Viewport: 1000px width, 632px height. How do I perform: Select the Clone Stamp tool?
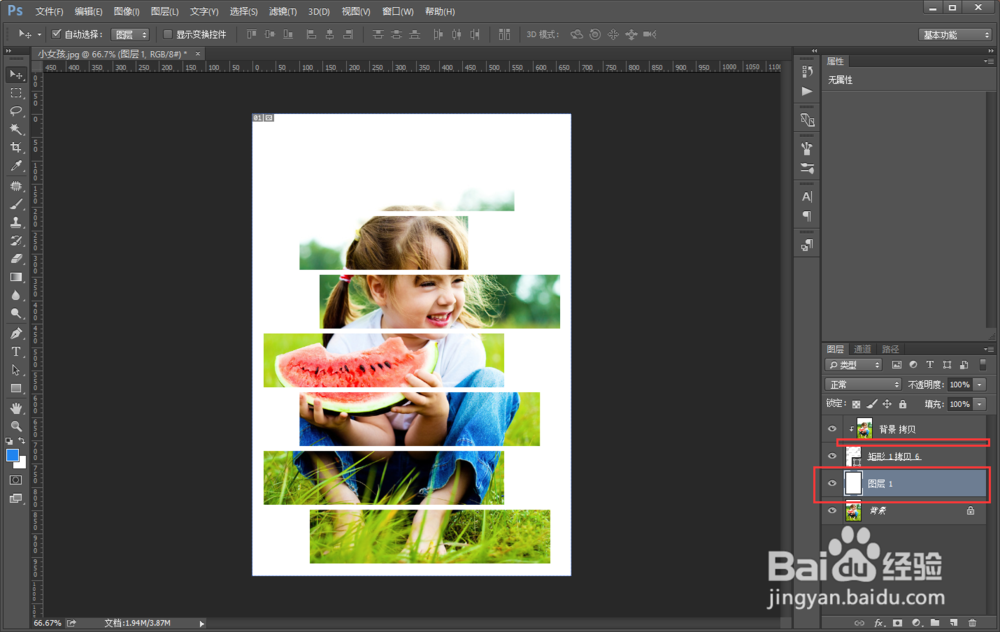coord(16,223)
